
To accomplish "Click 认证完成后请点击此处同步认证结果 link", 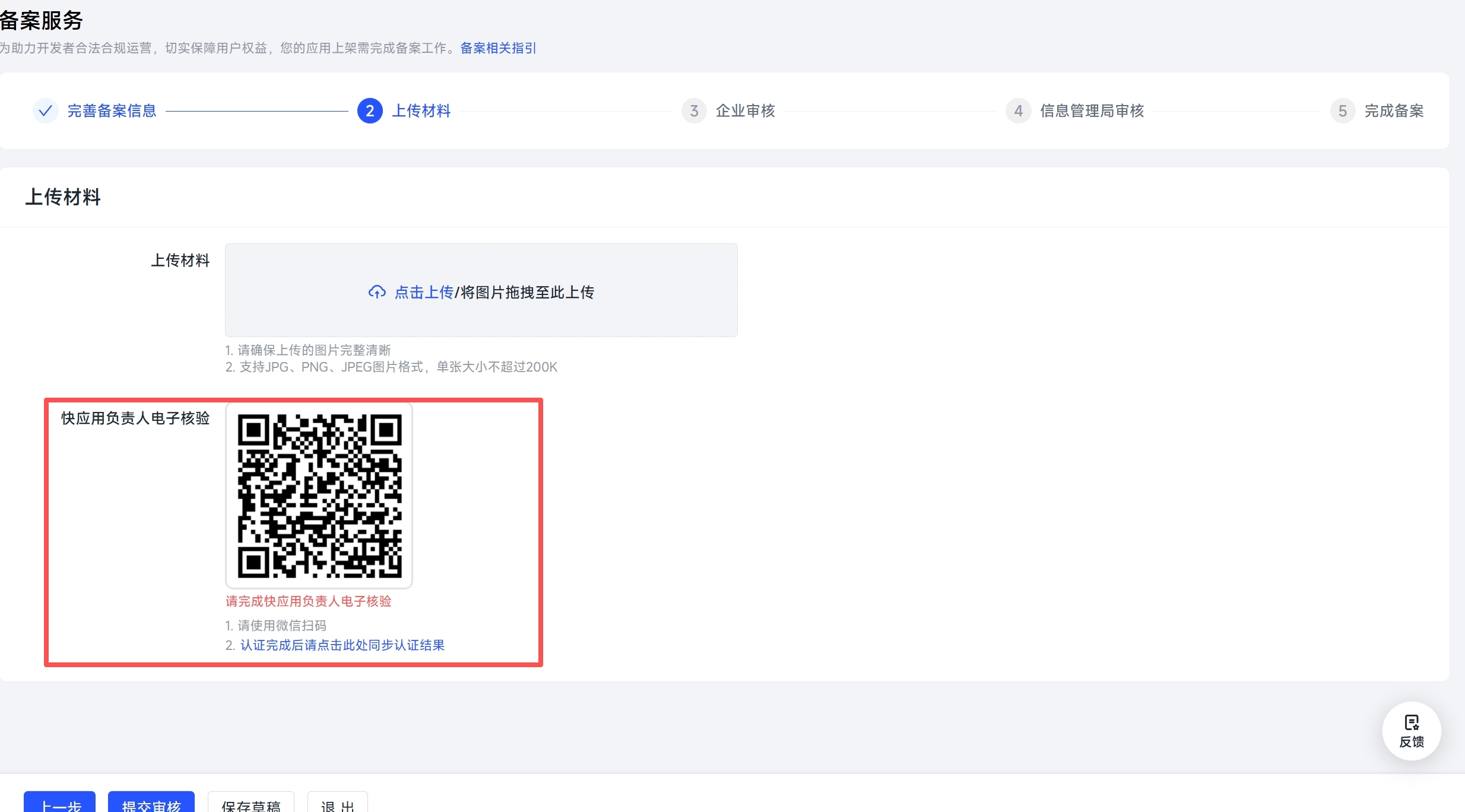I will pos(343,645).
